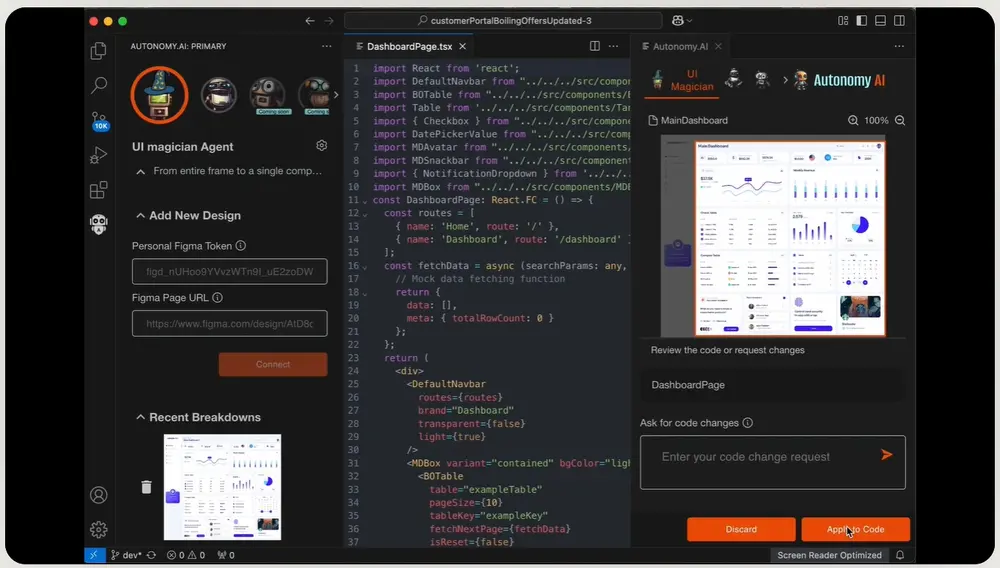This screenshot has height=568, width=1000.
Task: Collapse the Add New Design section
Action: coord(140,215)
